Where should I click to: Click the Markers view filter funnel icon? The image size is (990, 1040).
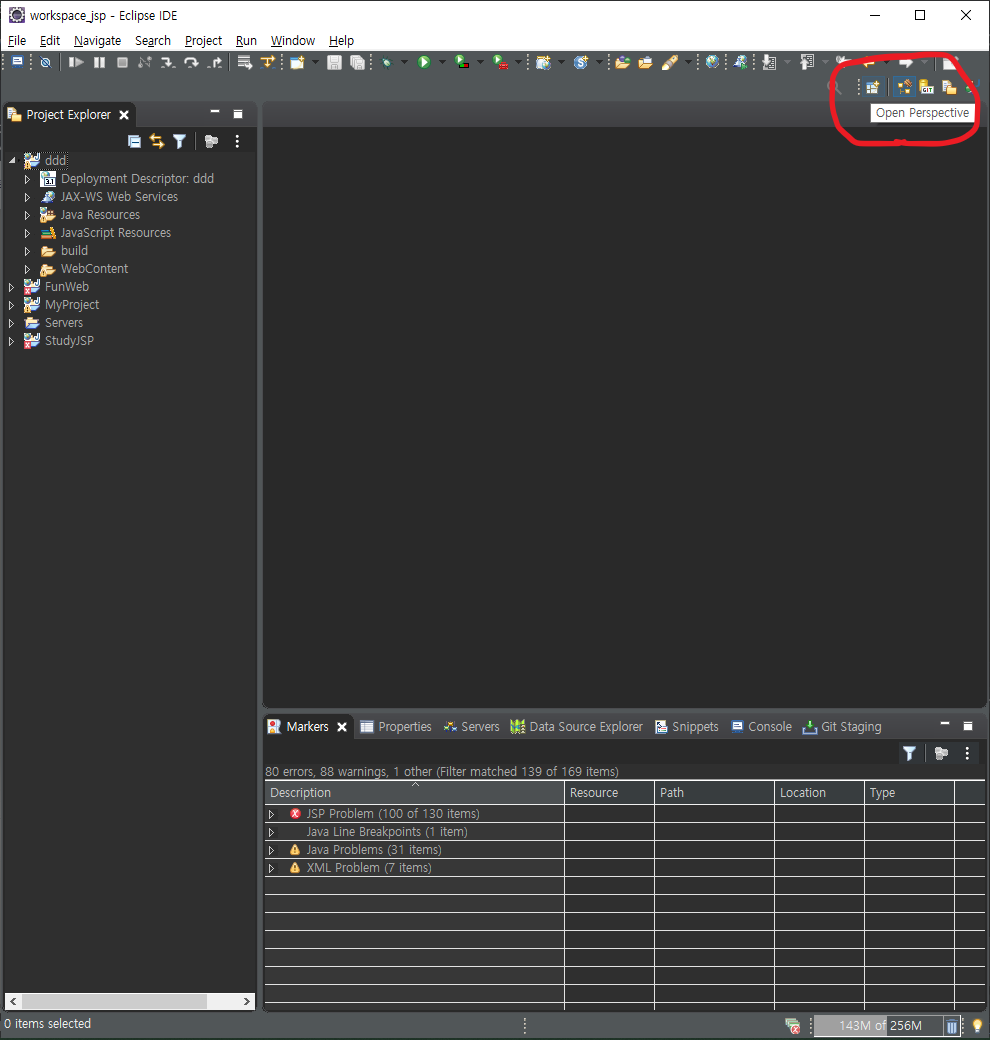pos(909,753)
